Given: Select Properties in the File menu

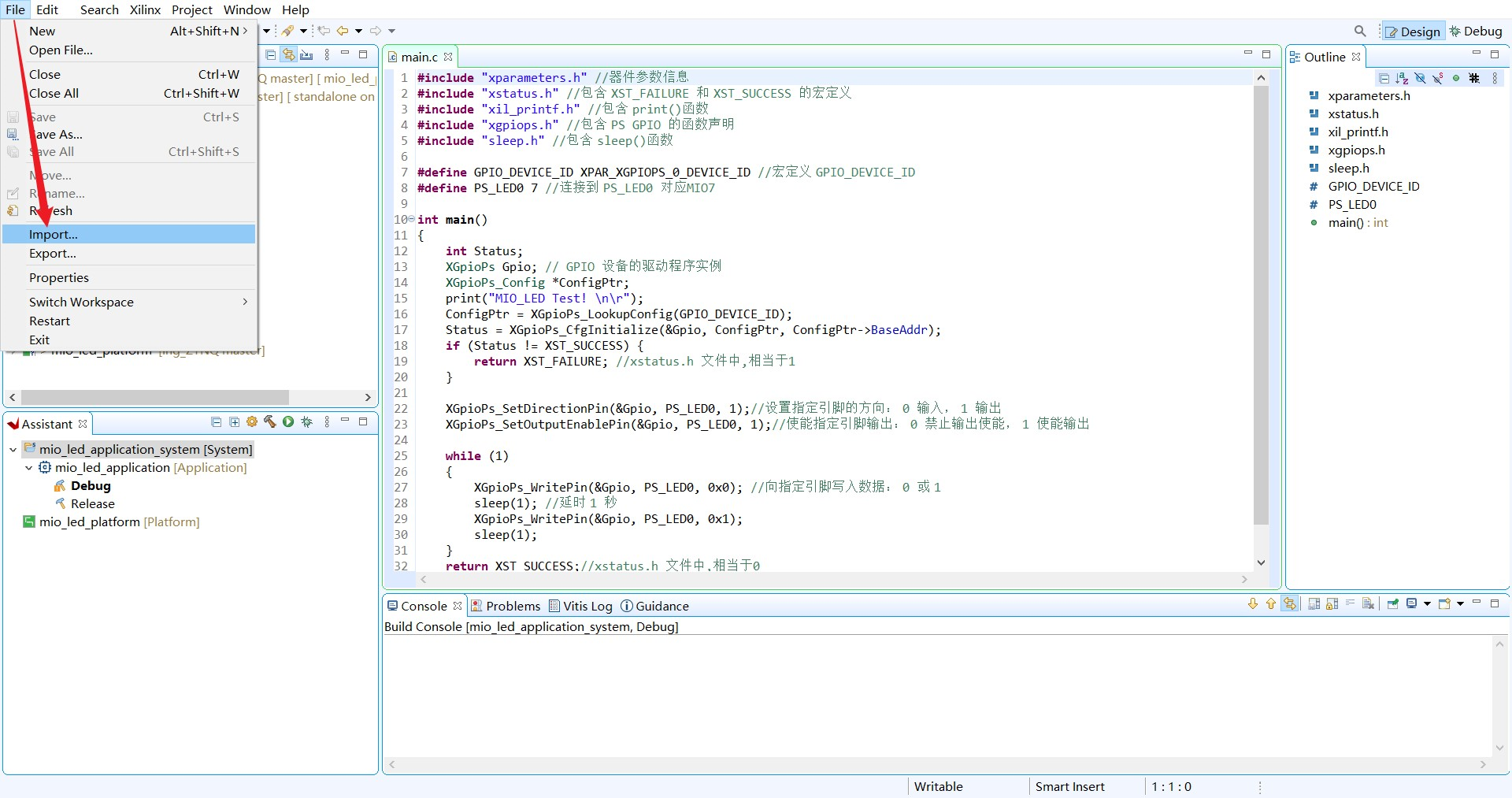Looking at the screenshot, I should coord(129,277).
